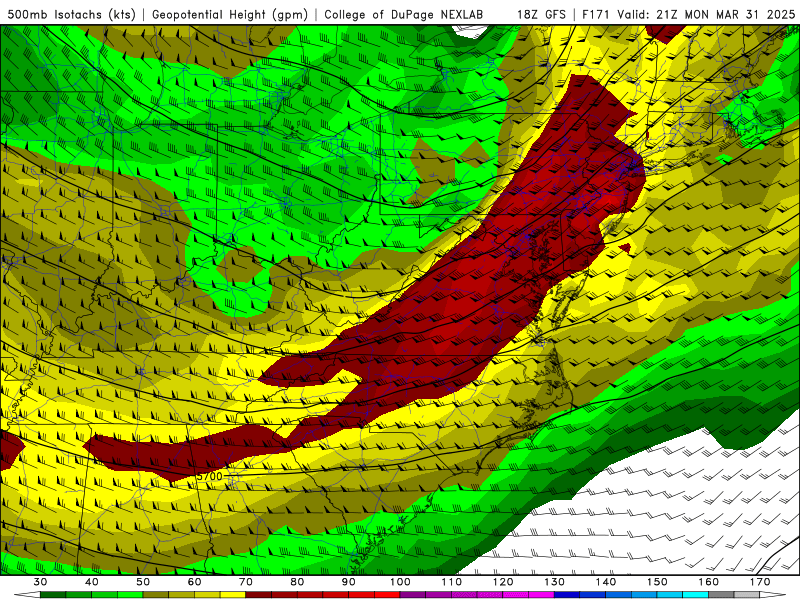Click the '50' legend scale label

(143, 582)
